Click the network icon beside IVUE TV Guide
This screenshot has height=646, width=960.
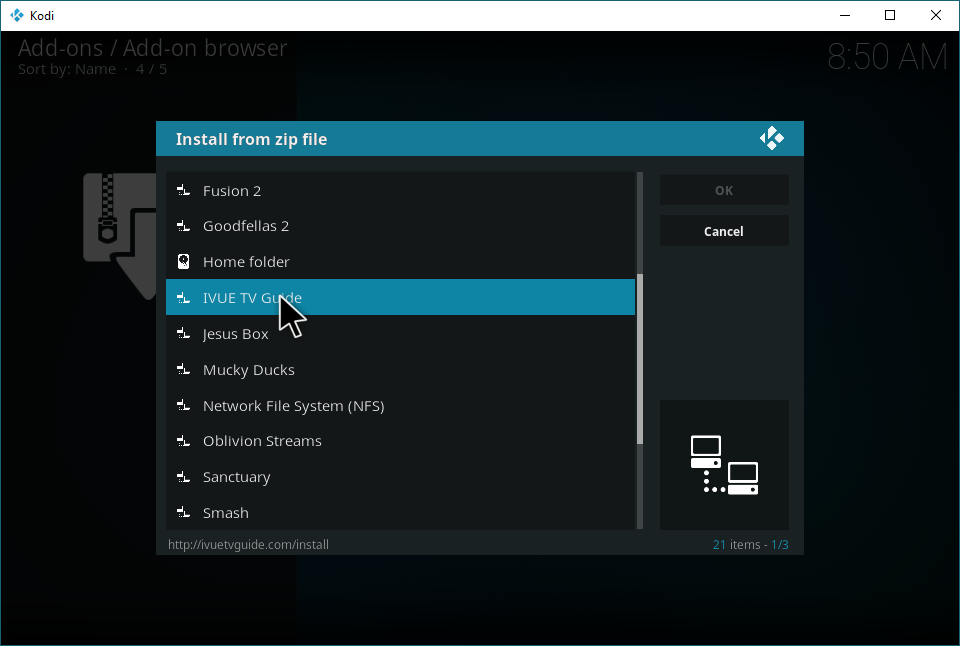[x=183, y=298]
